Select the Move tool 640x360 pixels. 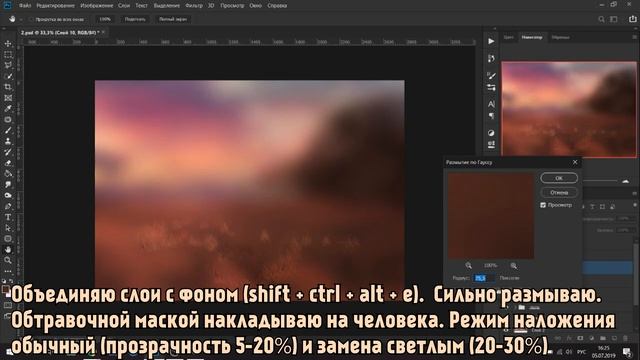tap(8, 43)
